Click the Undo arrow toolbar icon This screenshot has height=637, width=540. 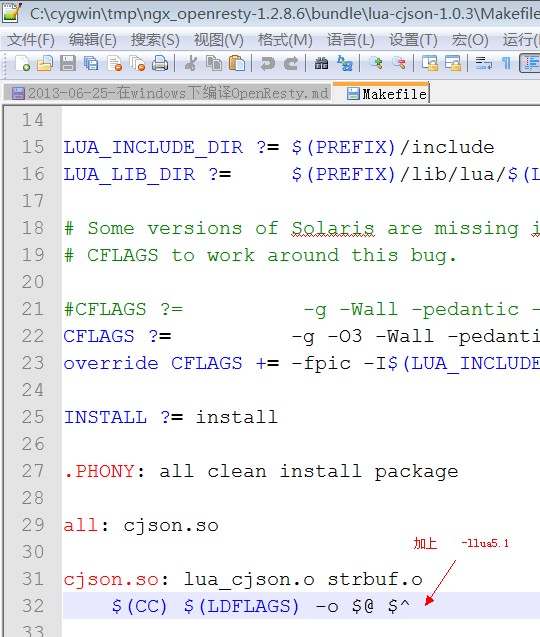267,64
